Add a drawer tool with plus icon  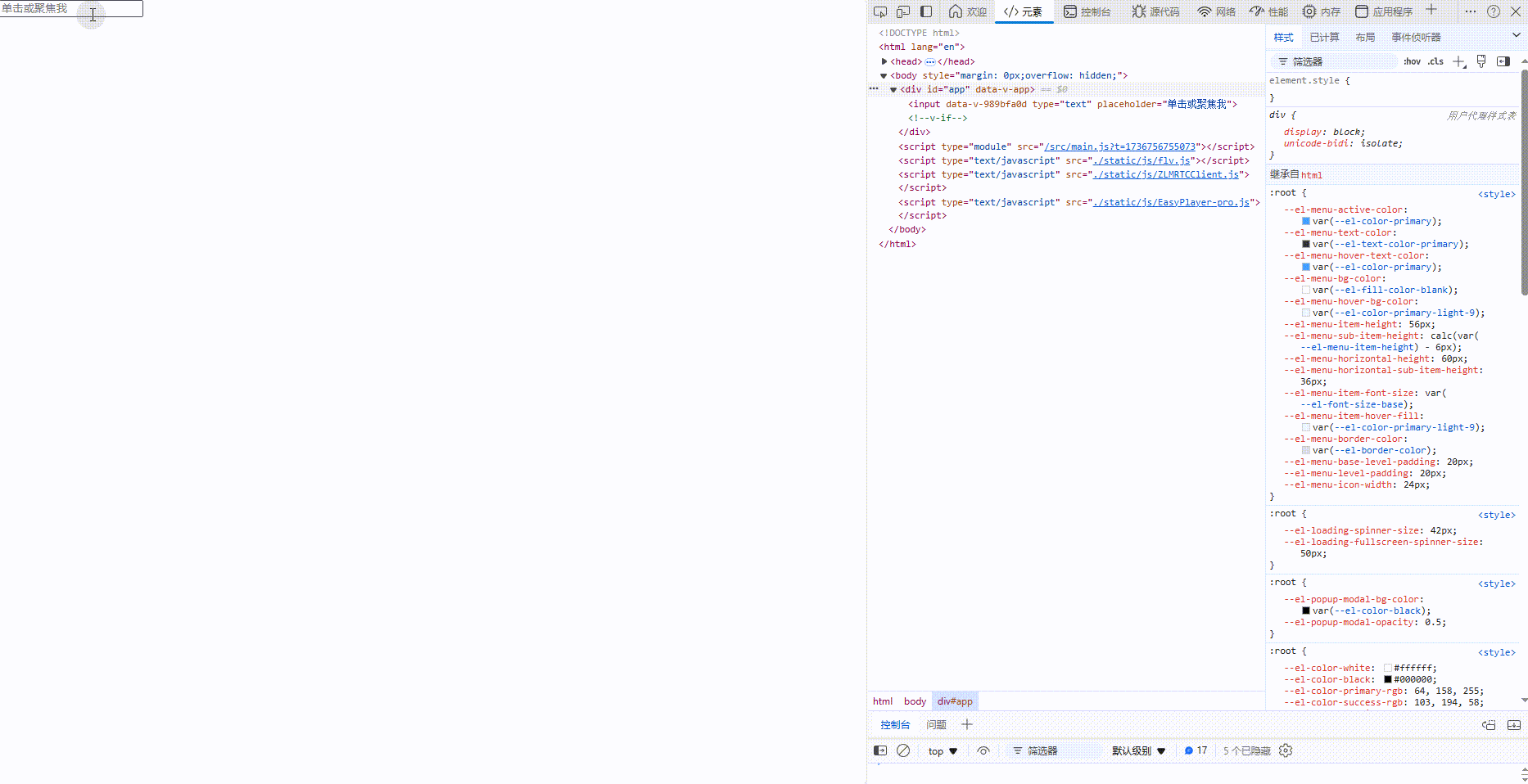point(967,724)
